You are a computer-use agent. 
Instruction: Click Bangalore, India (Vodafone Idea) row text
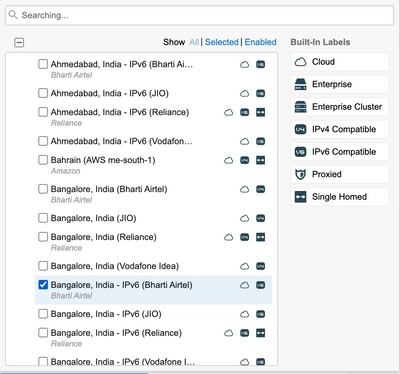pos(115,266)
